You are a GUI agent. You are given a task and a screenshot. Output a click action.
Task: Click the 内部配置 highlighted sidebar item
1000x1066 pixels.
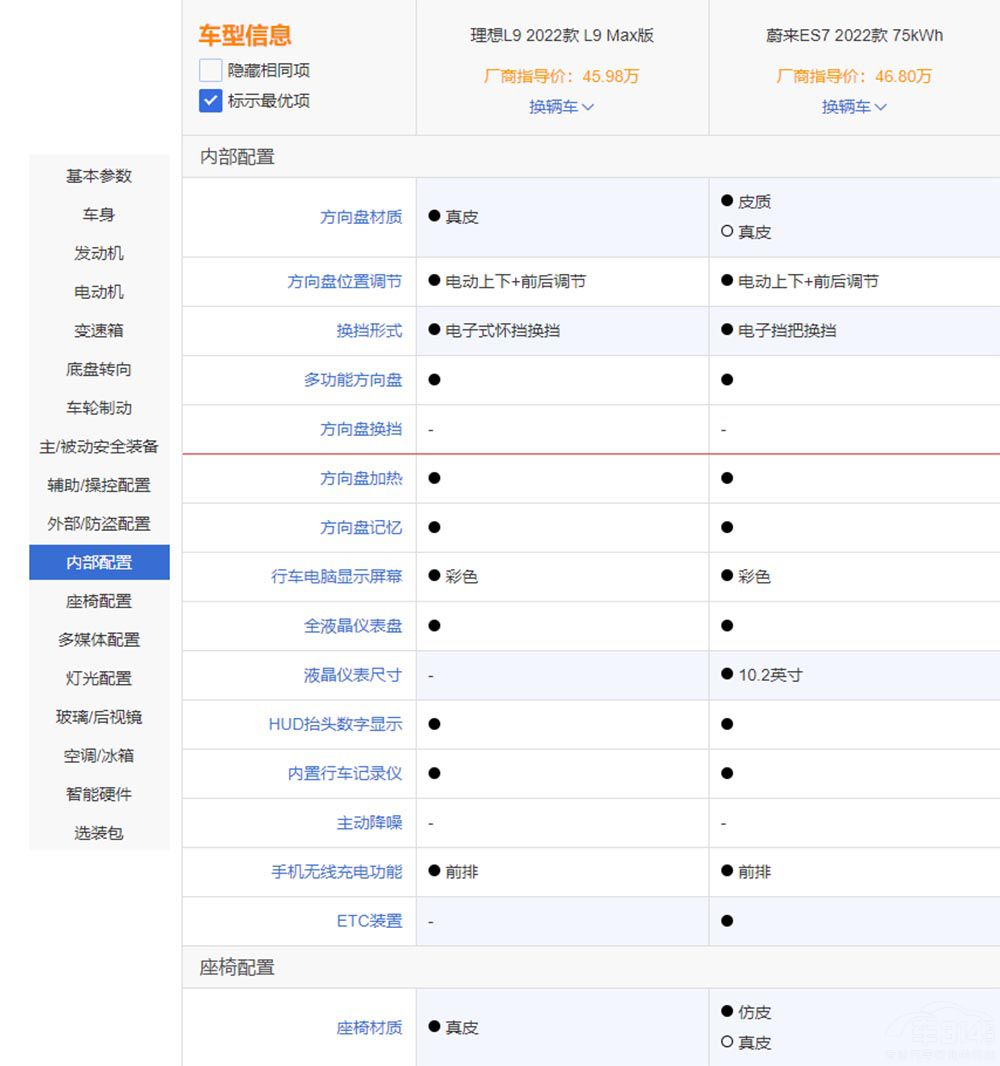point(99,562)
